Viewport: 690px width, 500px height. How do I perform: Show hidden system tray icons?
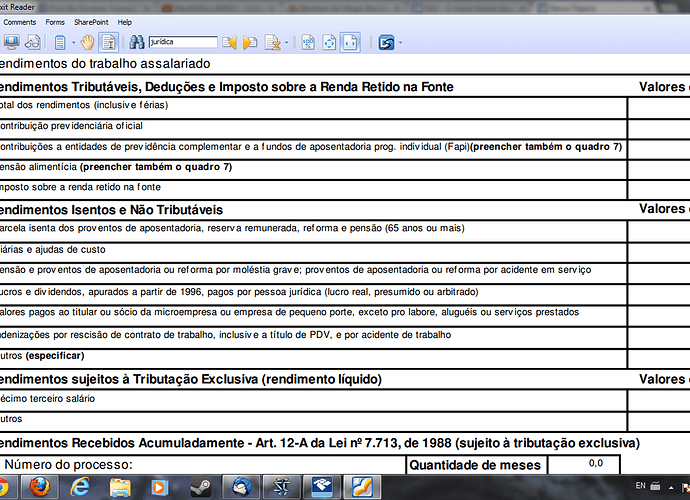[671, 487]
